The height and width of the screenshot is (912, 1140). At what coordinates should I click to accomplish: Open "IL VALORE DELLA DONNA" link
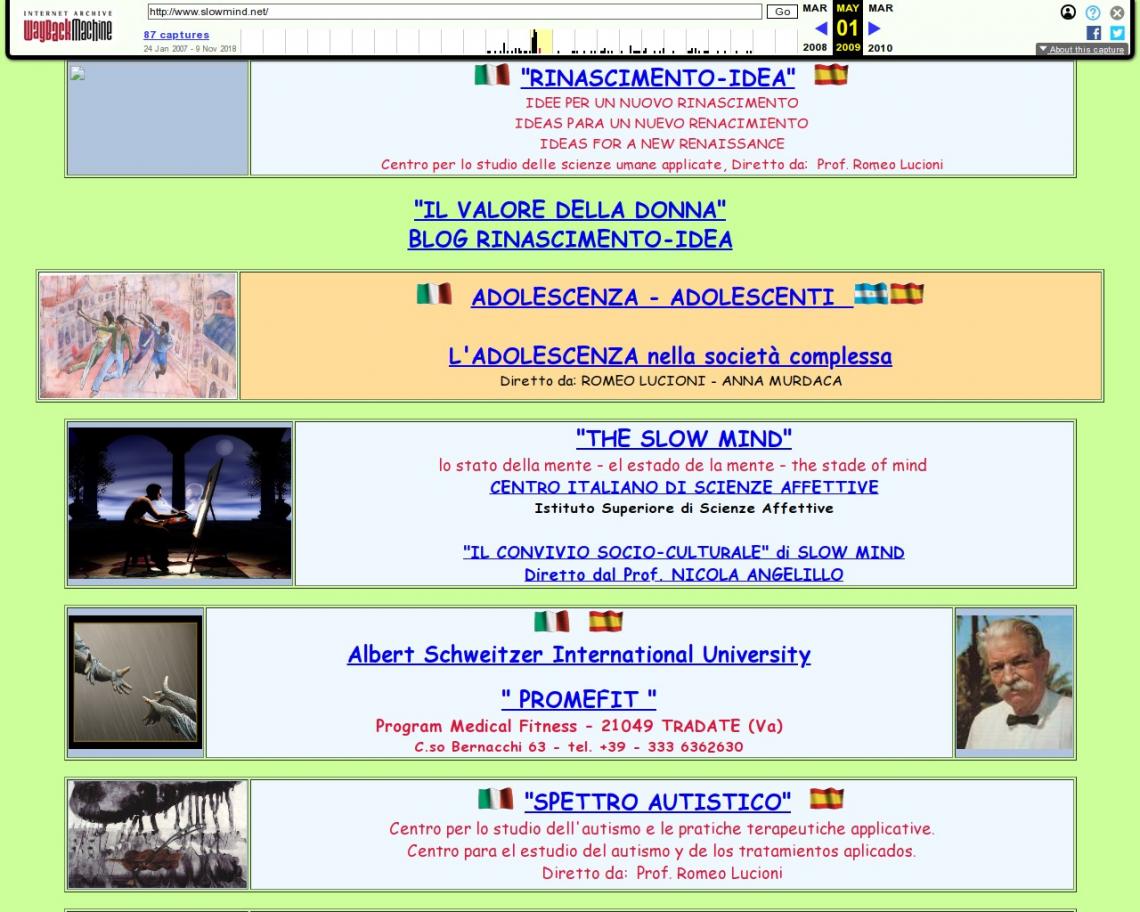[x=570, y=210]
